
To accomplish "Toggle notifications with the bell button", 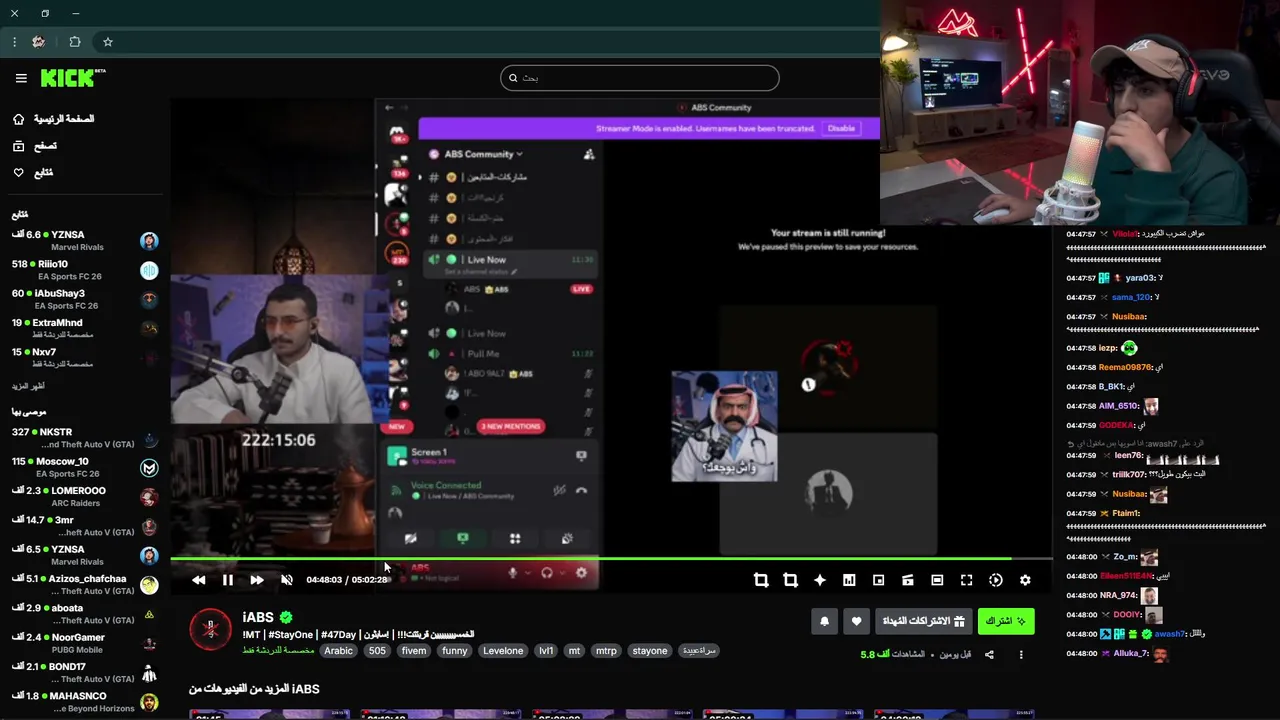I will pos(824,621).
